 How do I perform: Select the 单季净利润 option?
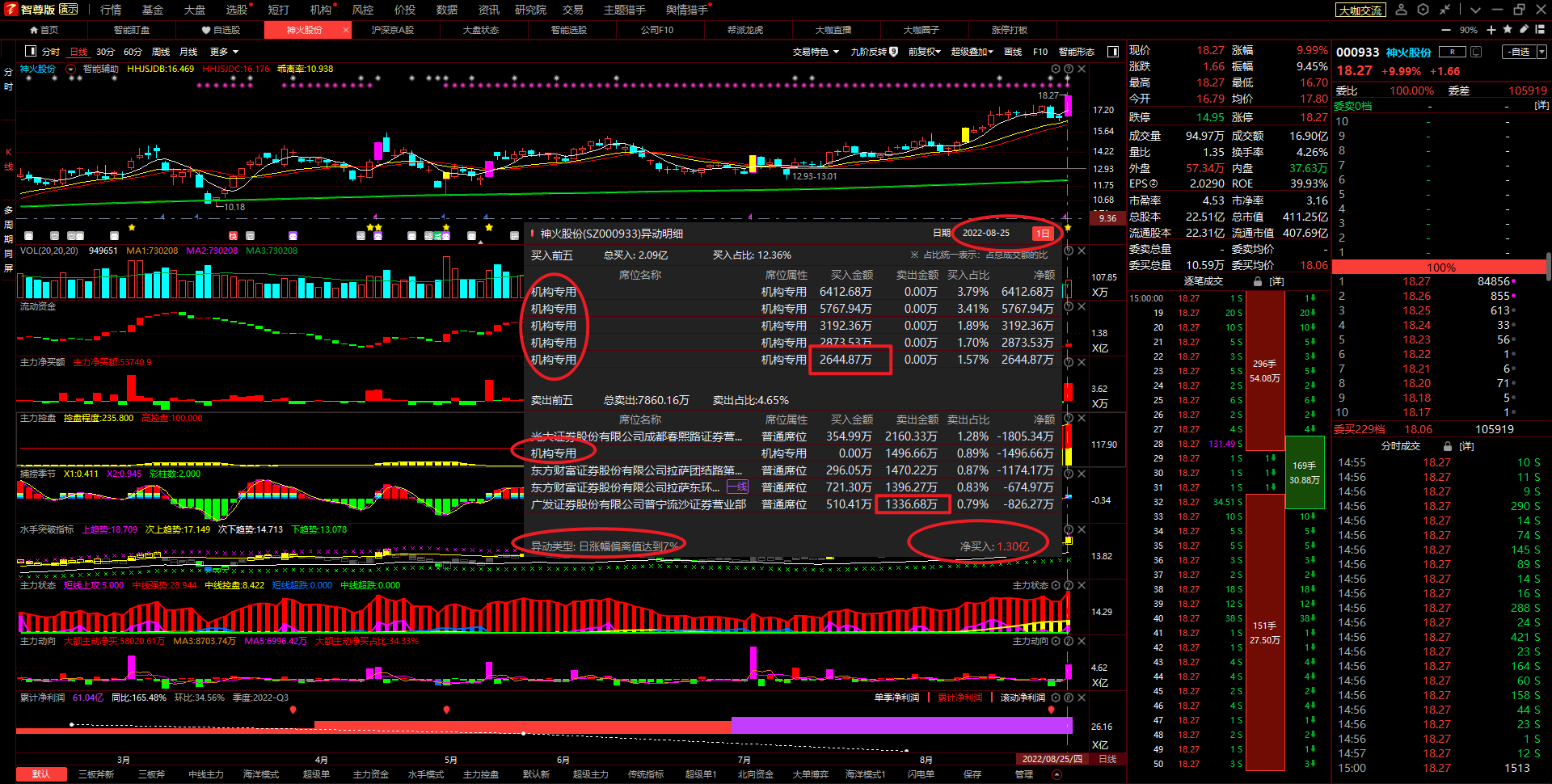896,698
